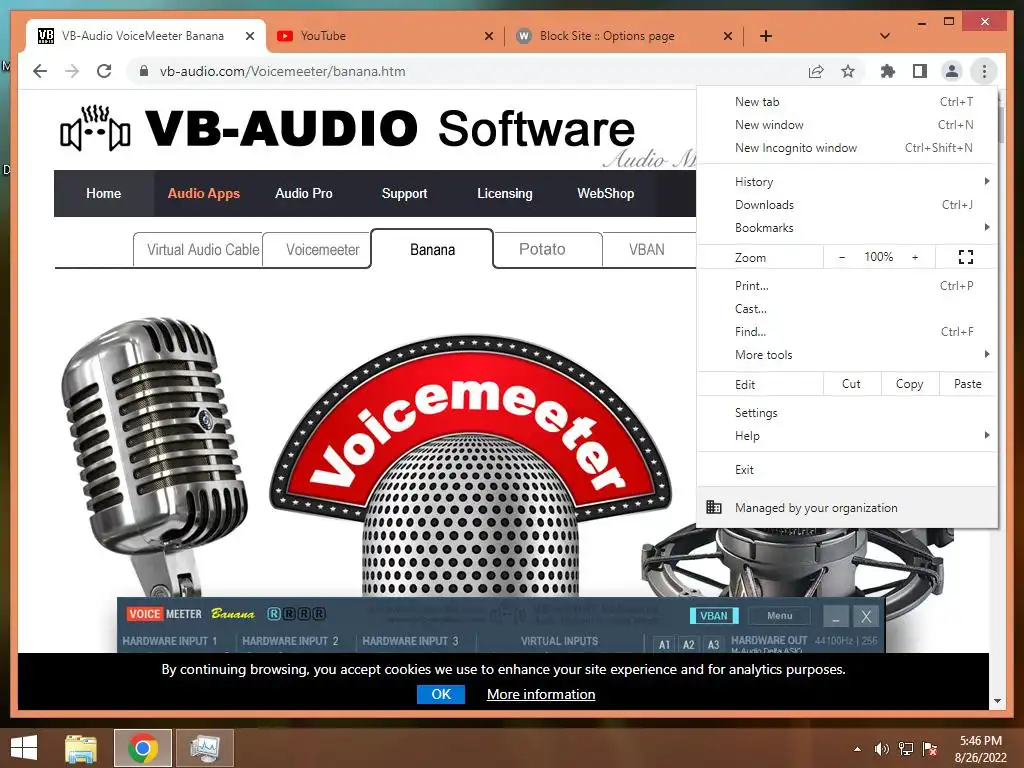Screen dimensions: 1024x768
Task: Open the system tray volume icon
Action: [x=882, y=749]
